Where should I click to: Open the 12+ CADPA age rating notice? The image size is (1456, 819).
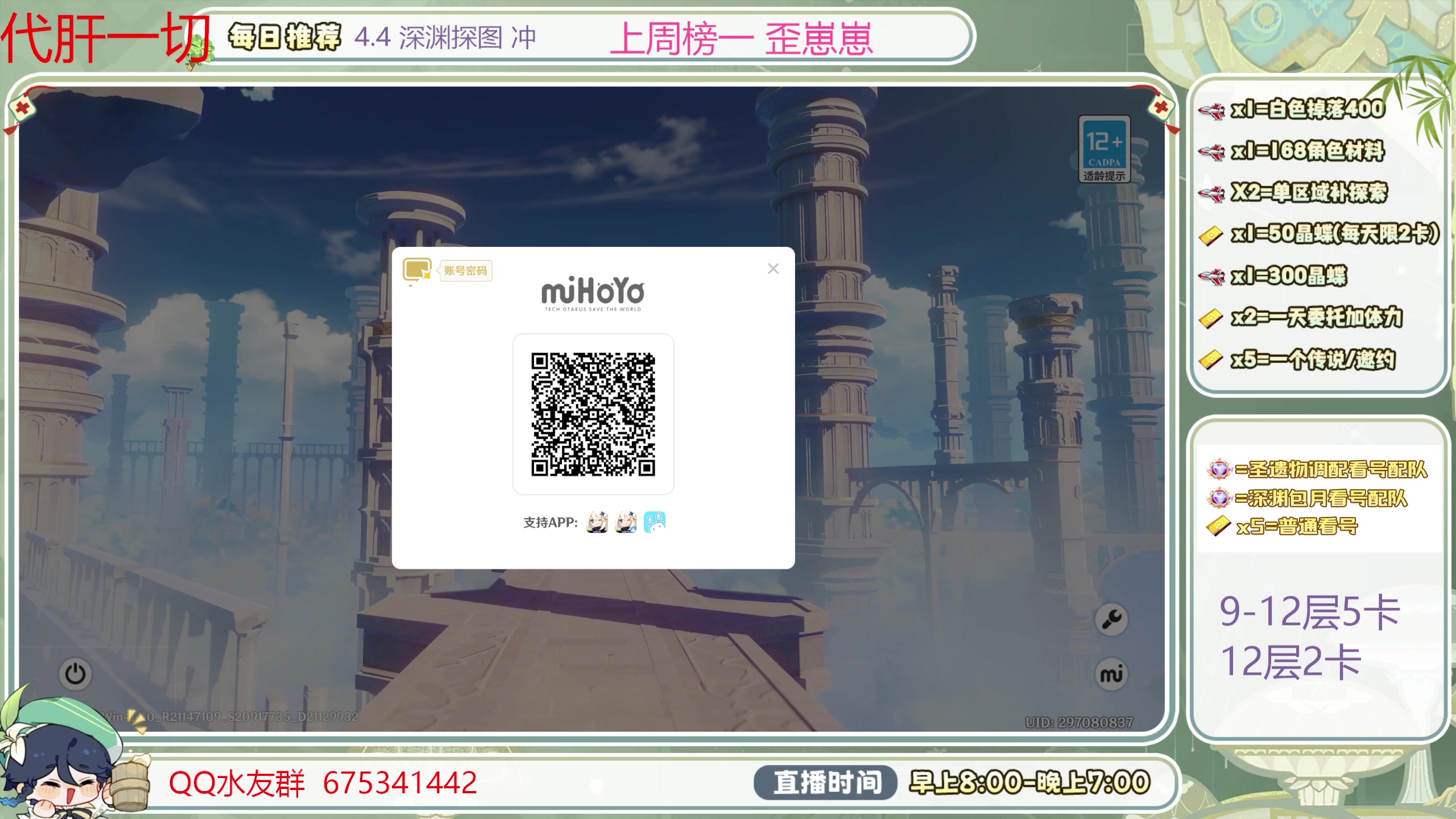click(1104, 149)
